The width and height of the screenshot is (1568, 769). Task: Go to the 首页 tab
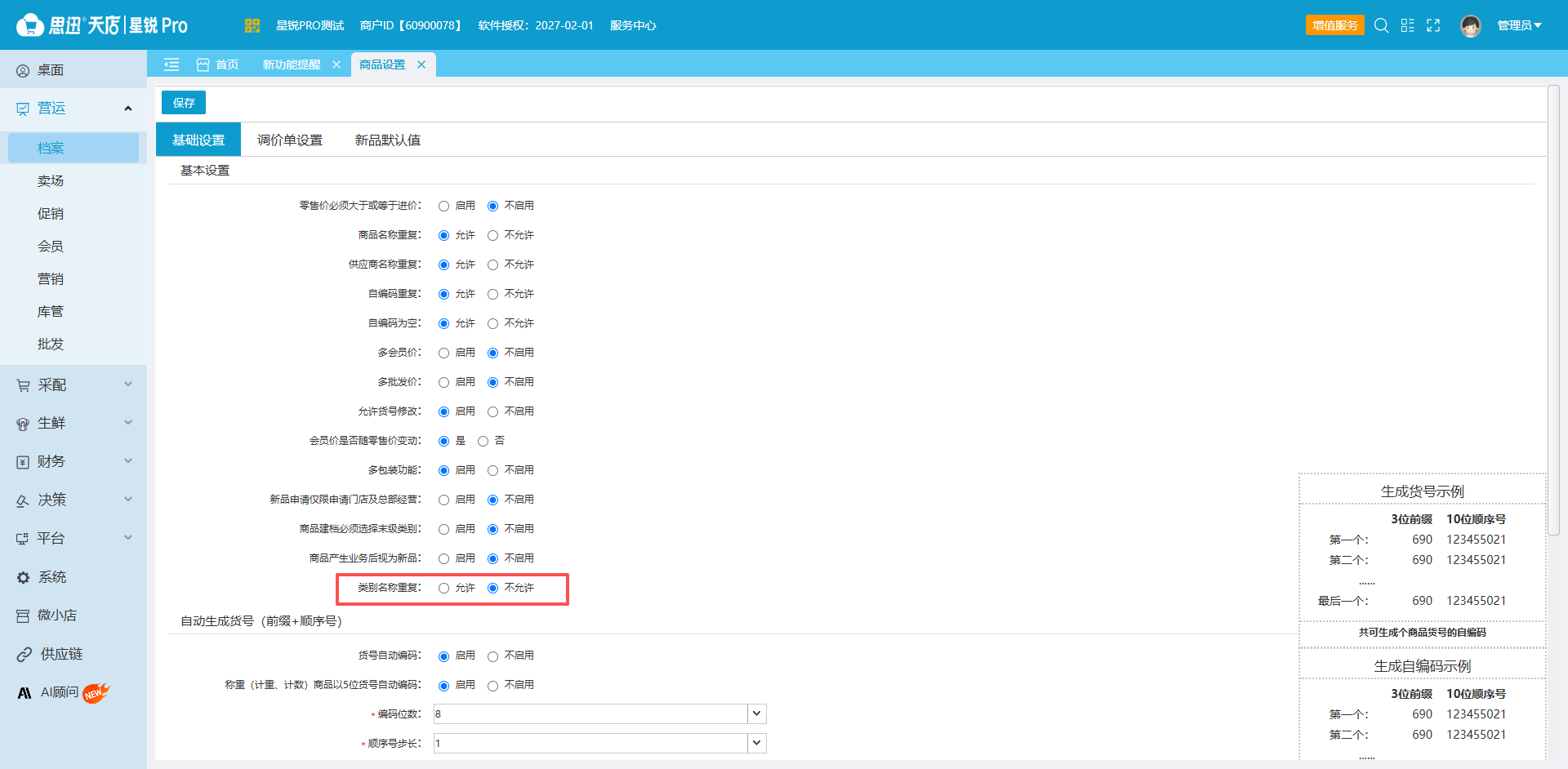218,64
